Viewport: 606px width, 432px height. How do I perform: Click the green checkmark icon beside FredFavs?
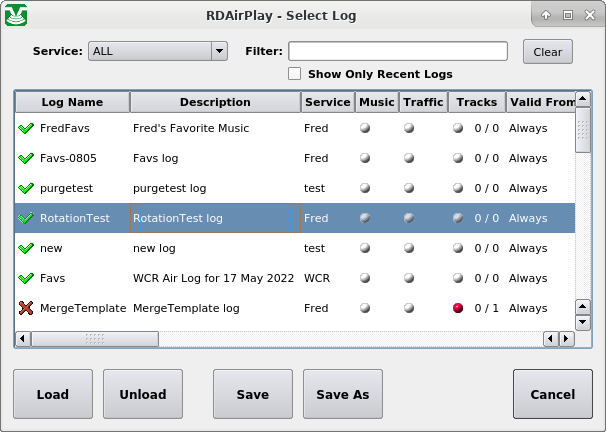click(26, 128)
